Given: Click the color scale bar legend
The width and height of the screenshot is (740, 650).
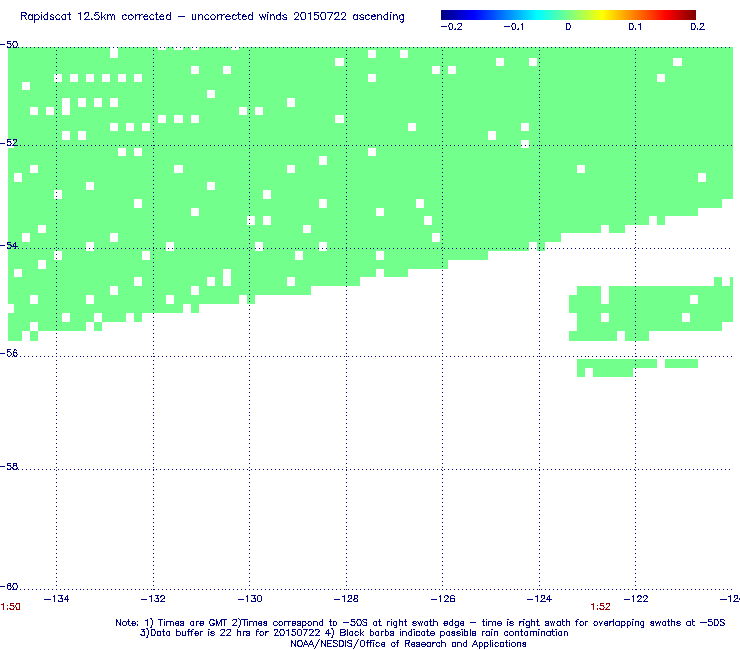Looking at the screenshot, I should [x=568, y=15].
